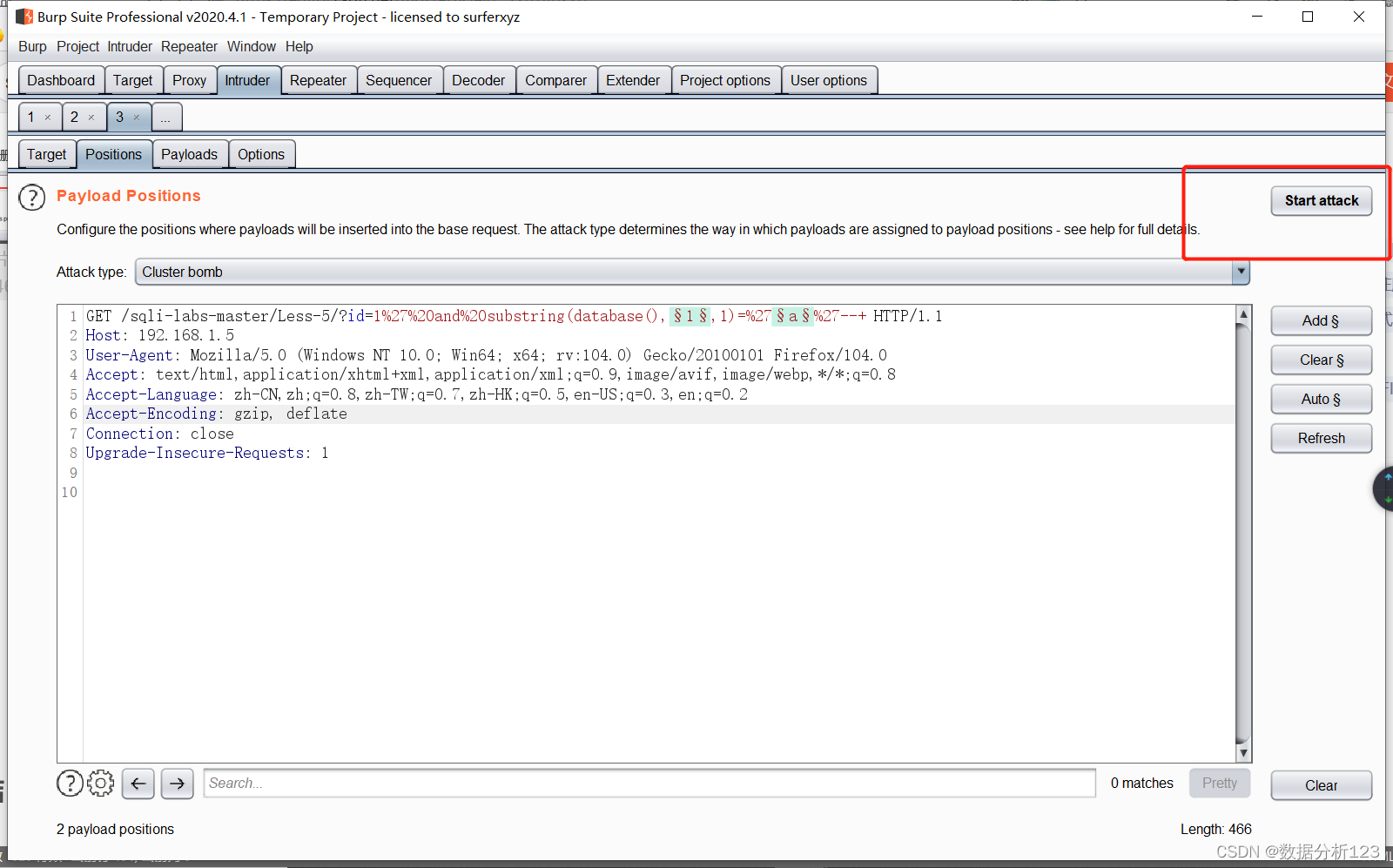
Task: Click into the Search input field
Action: point(649,783)
